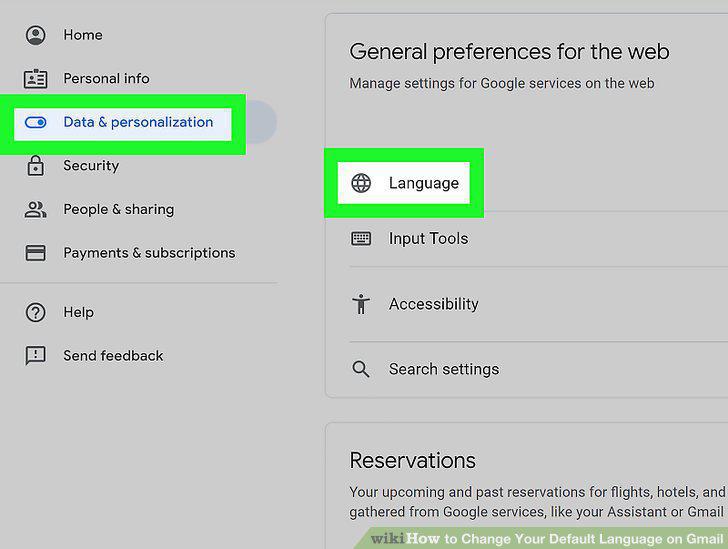Open the Help link
The width and height of the screenshot is (728, 549).
pyautogui.click(x=78, y=312)
